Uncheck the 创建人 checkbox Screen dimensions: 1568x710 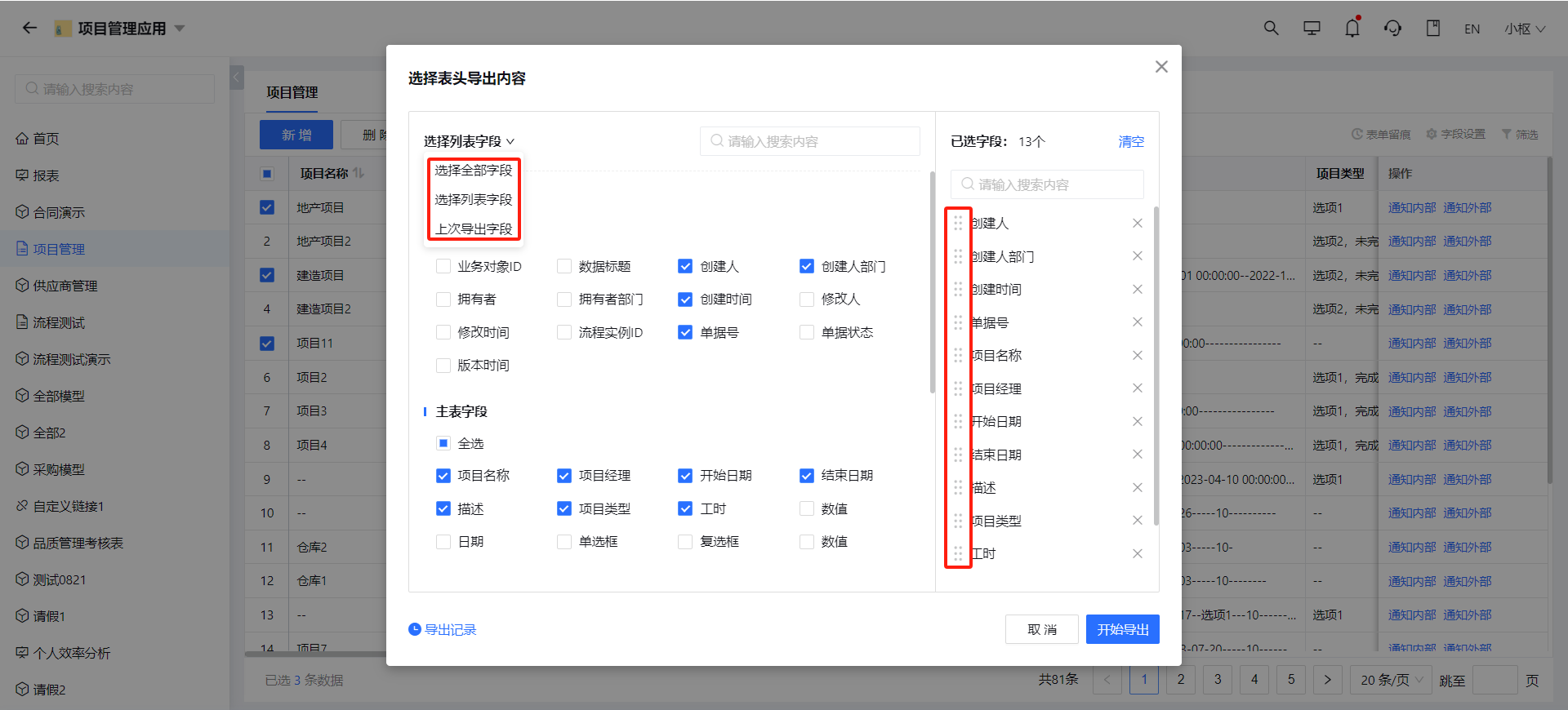[685, 266]
